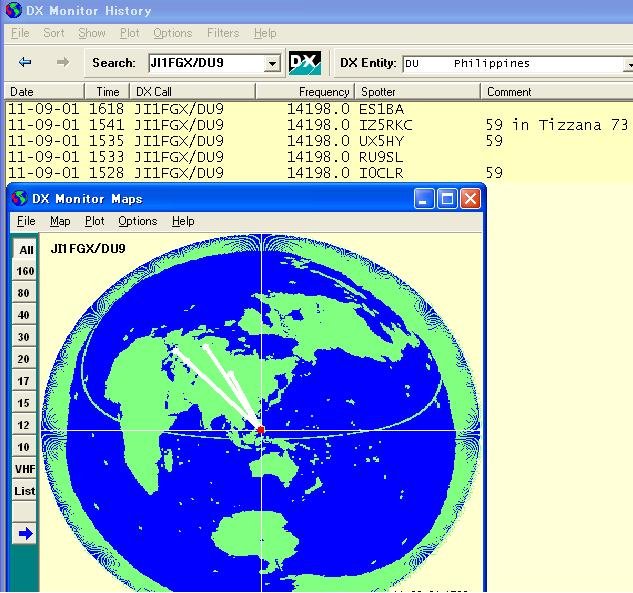This screenshot has height=593, width=633.
Task: Click the Date column header
Action: (44, 92)
